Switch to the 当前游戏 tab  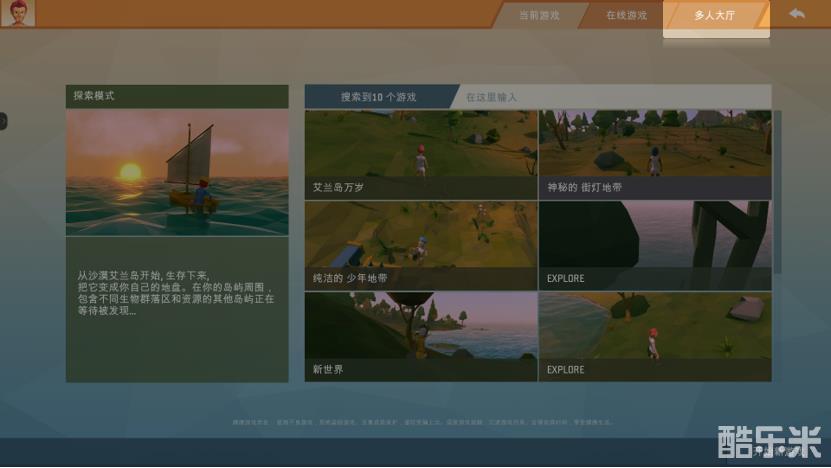[x=539, y=15]
